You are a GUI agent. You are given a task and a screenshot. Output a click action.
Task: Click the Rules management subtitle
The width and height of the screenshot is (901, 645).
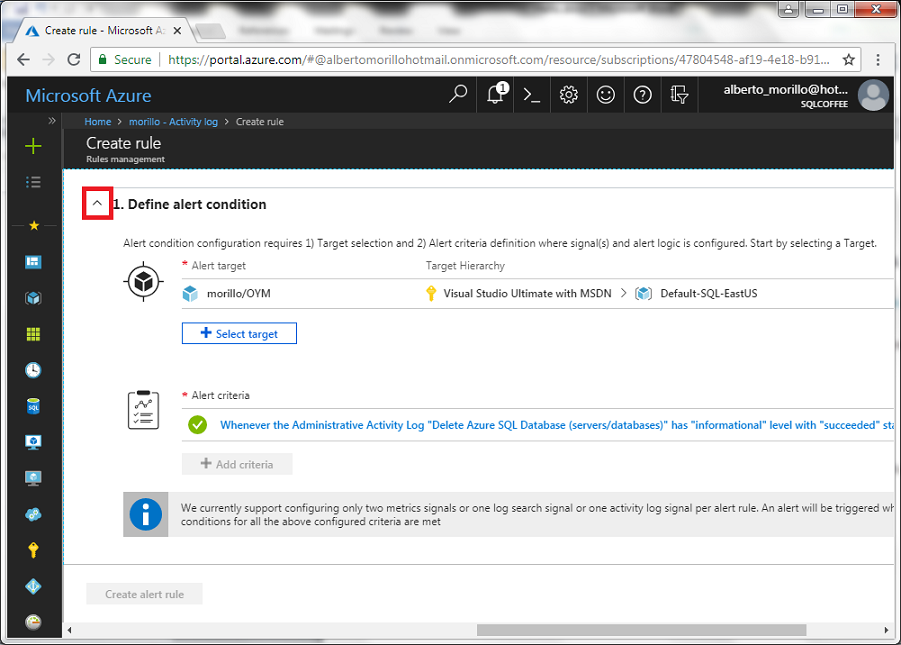(125, 159)
